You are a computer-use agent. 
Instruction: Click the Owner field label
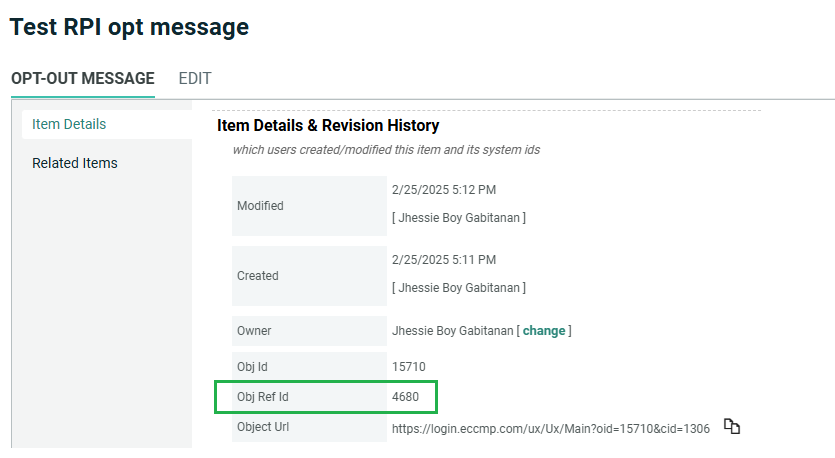(254, 331)
